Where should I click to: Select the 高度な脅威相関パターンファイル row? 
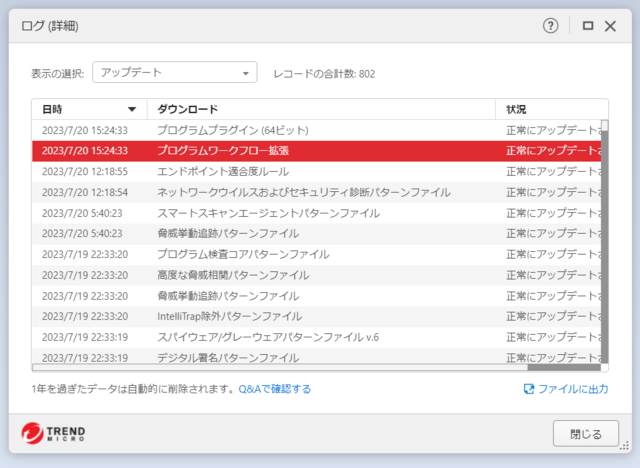316,275
